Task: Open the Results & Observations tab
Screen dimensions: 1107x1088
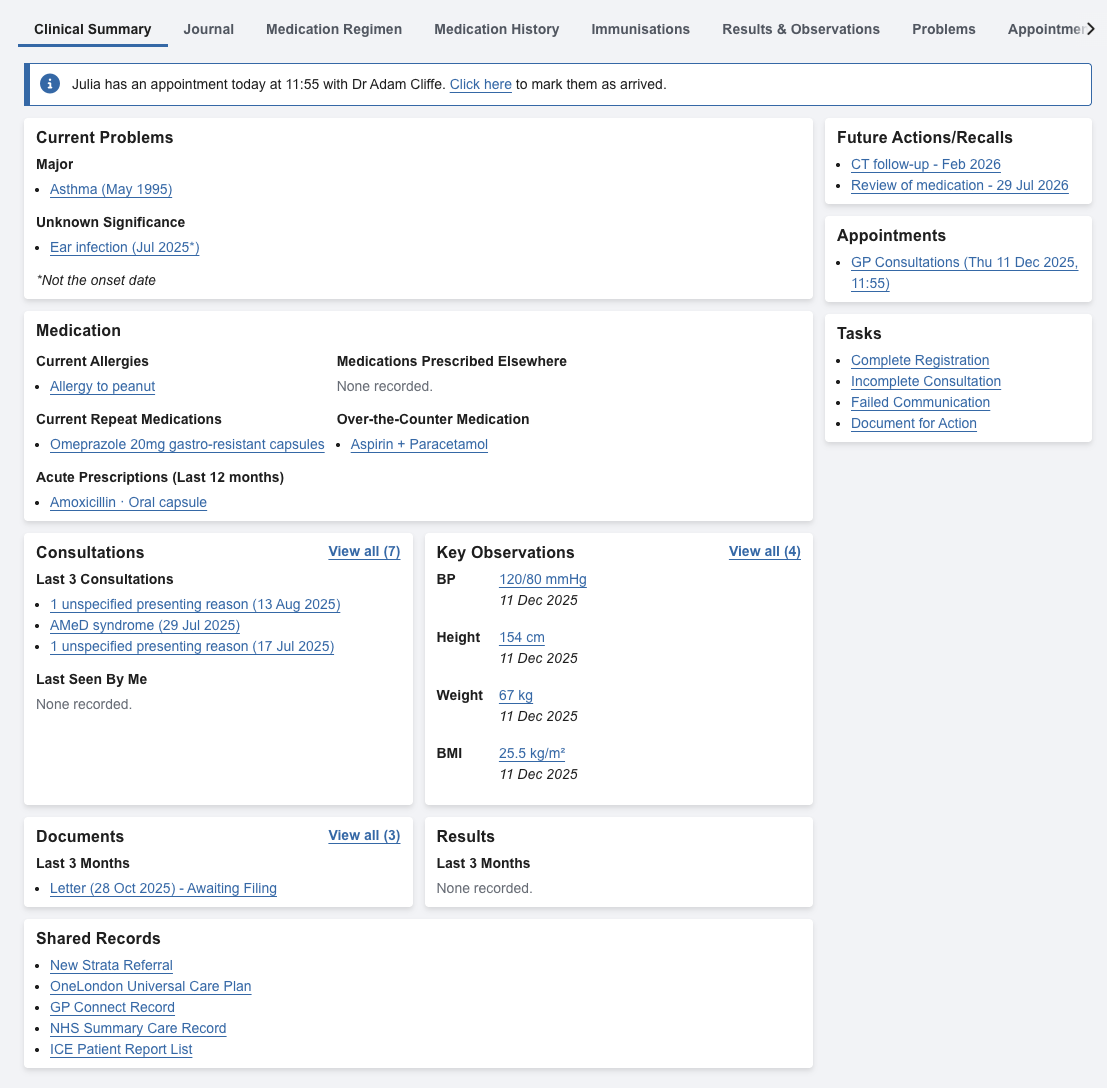Action: [801, 29]
